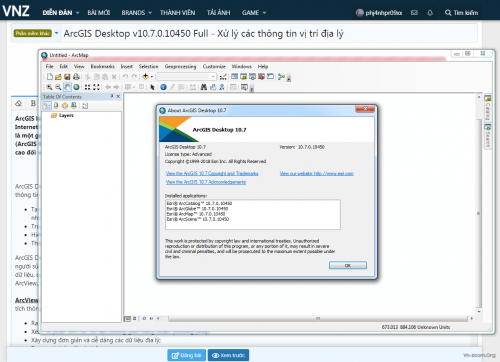Open the File menu in ArcMap
This screenshot has height=362, width=500.
[x=49, y=67]
